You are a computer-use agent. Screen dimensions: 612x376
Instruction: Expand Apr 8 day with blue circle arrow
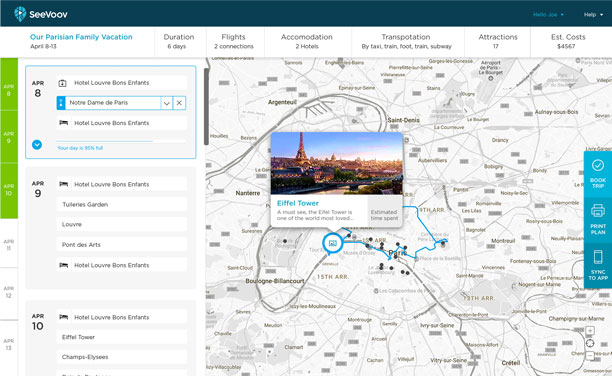point(37,145)
